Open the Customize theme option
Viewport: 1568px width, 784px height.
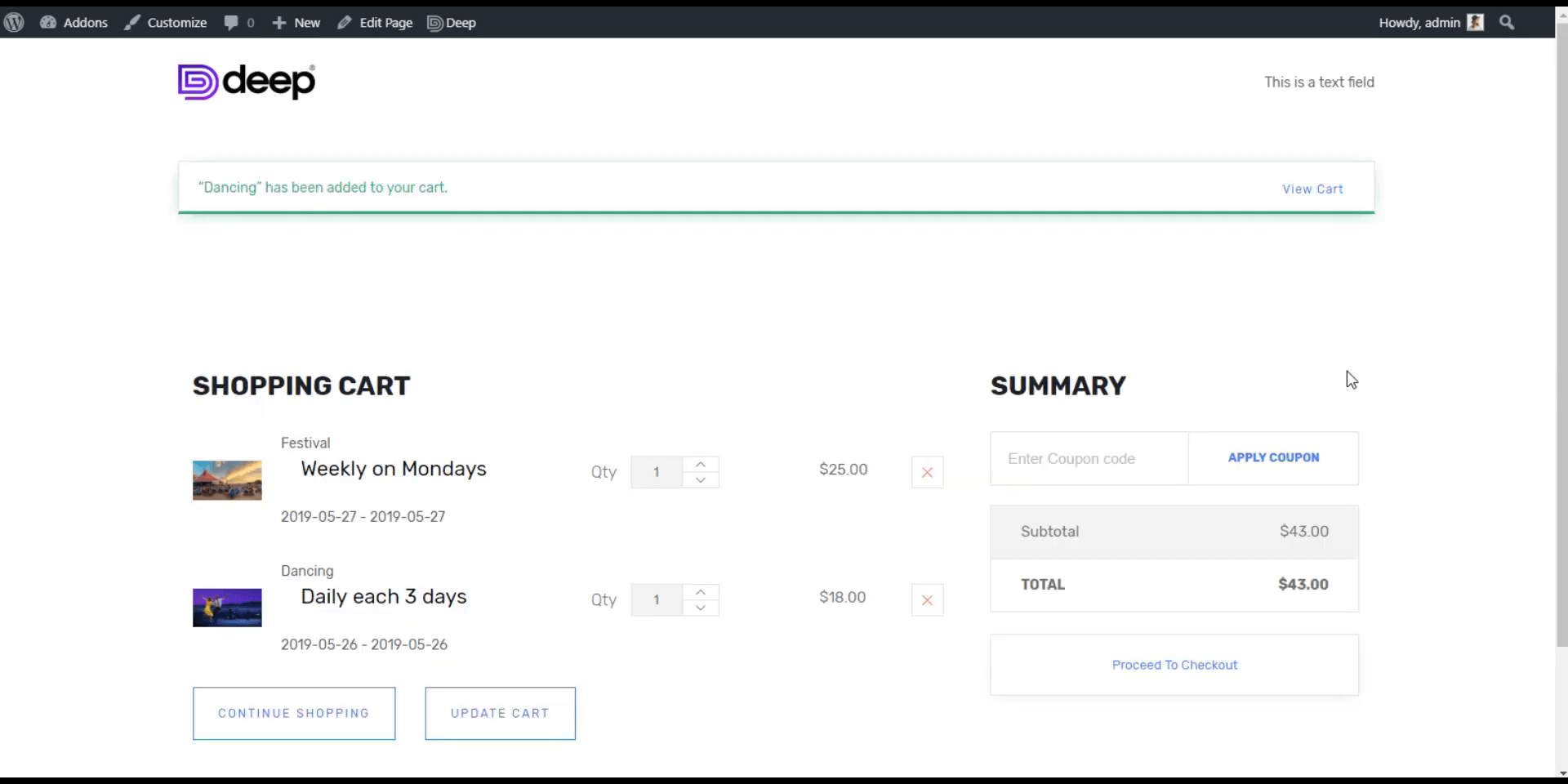[x=165, y=23]
